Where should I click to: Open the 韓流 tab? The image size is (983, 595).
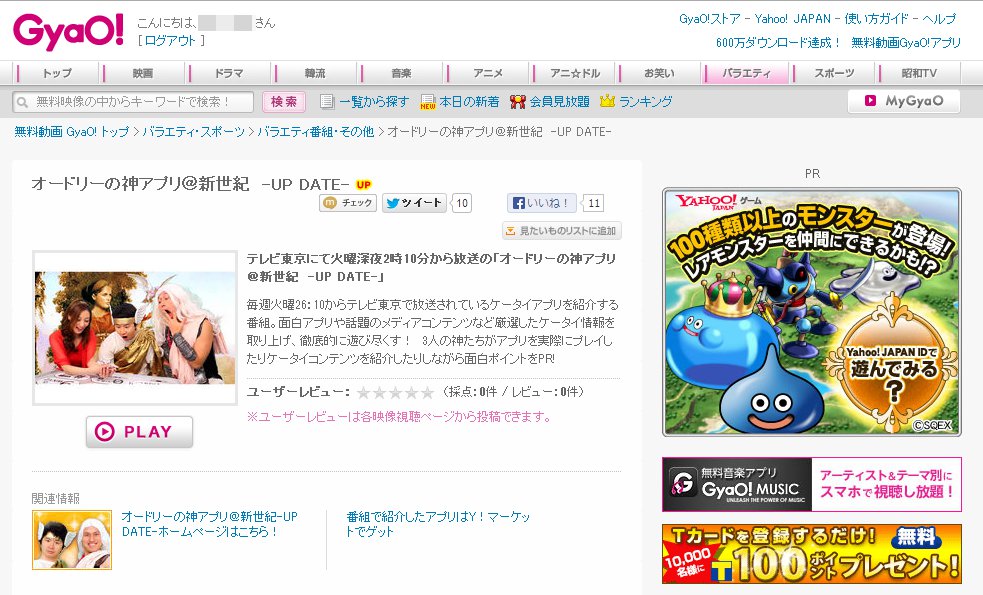pos(315,73)
